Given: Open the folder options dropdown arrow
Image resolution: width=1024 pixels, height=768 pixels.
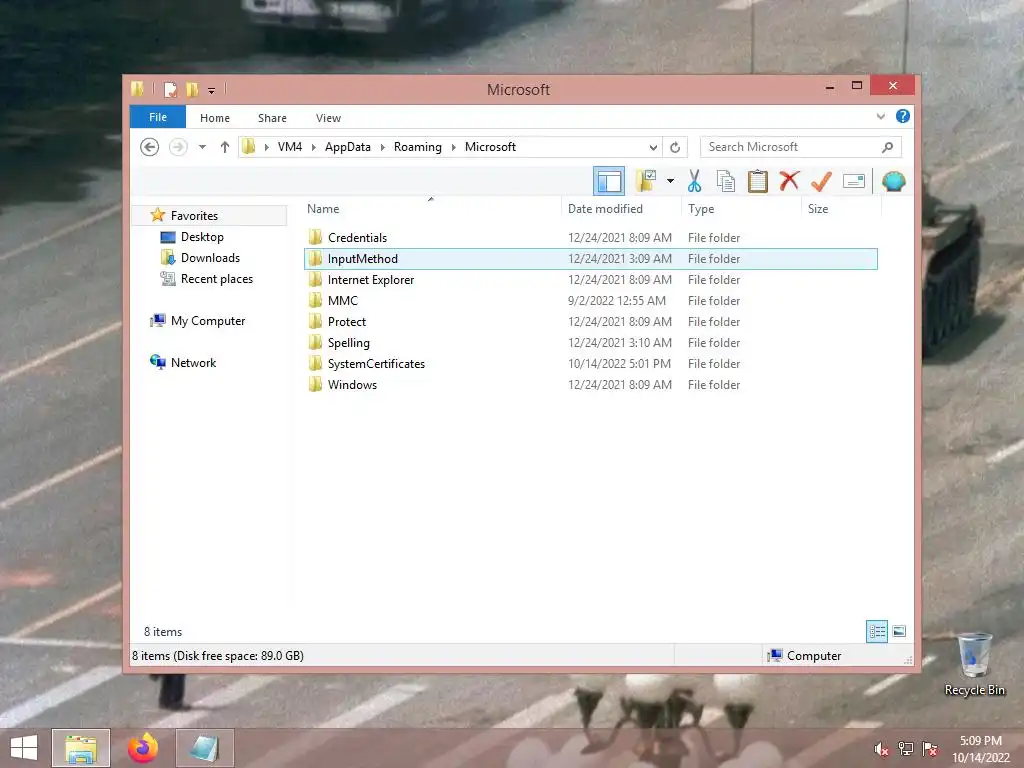Looking at the screenshot, I should 670,181.
